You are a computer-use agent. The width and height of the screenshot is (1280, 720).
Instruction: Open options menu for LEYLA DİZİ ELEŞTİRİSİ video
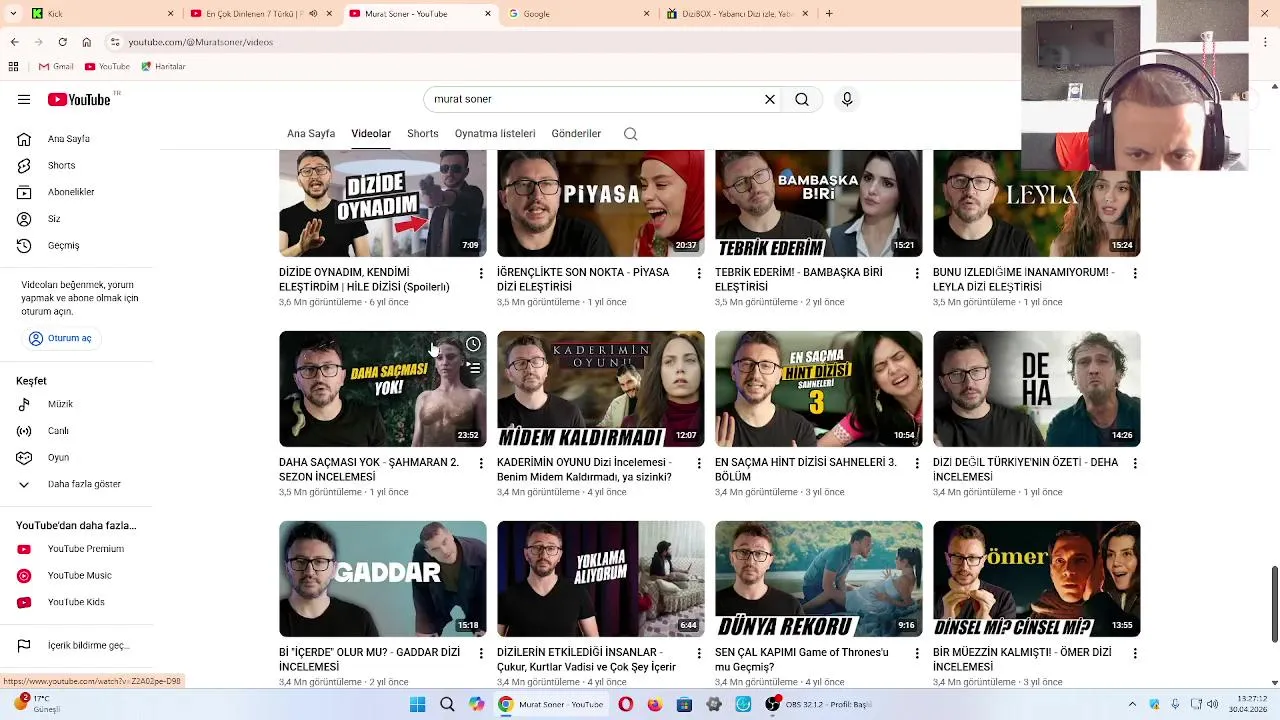1135,273
